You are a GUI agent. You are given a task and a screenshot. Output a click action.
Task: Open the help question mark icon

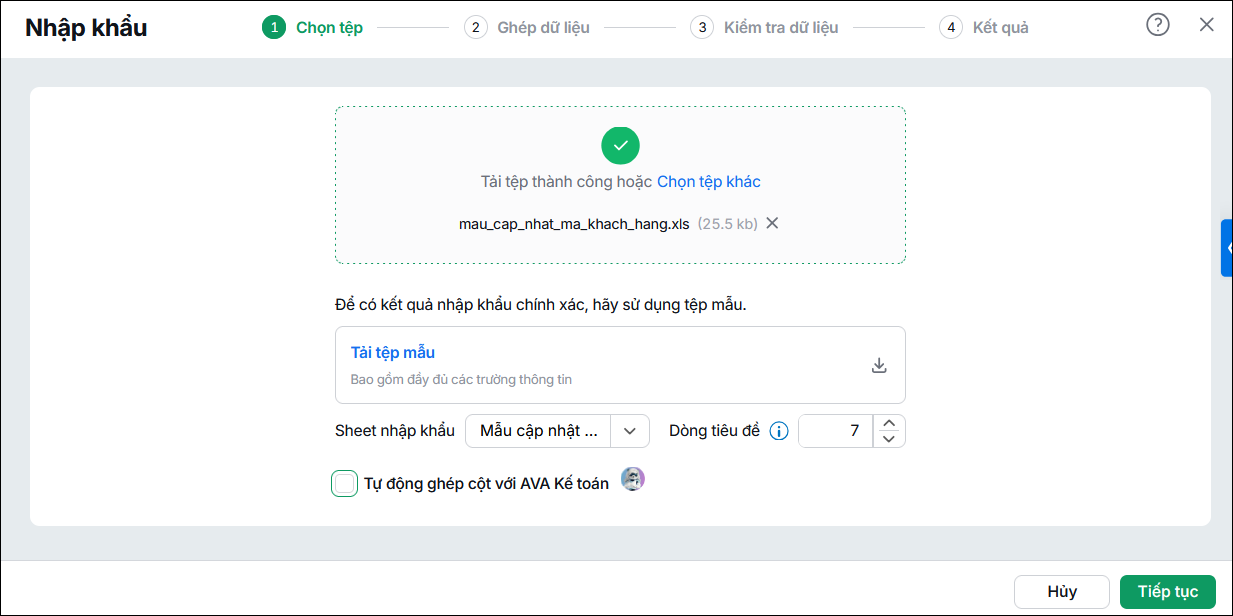coord(1157,25)
